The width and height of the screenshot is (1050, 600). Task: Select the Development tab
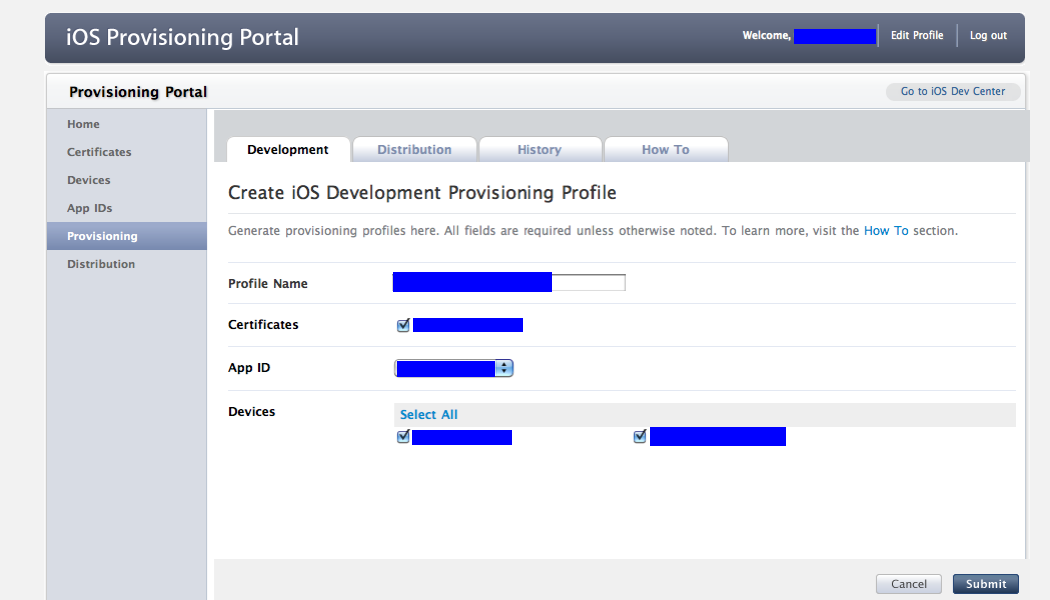point(288,150)
